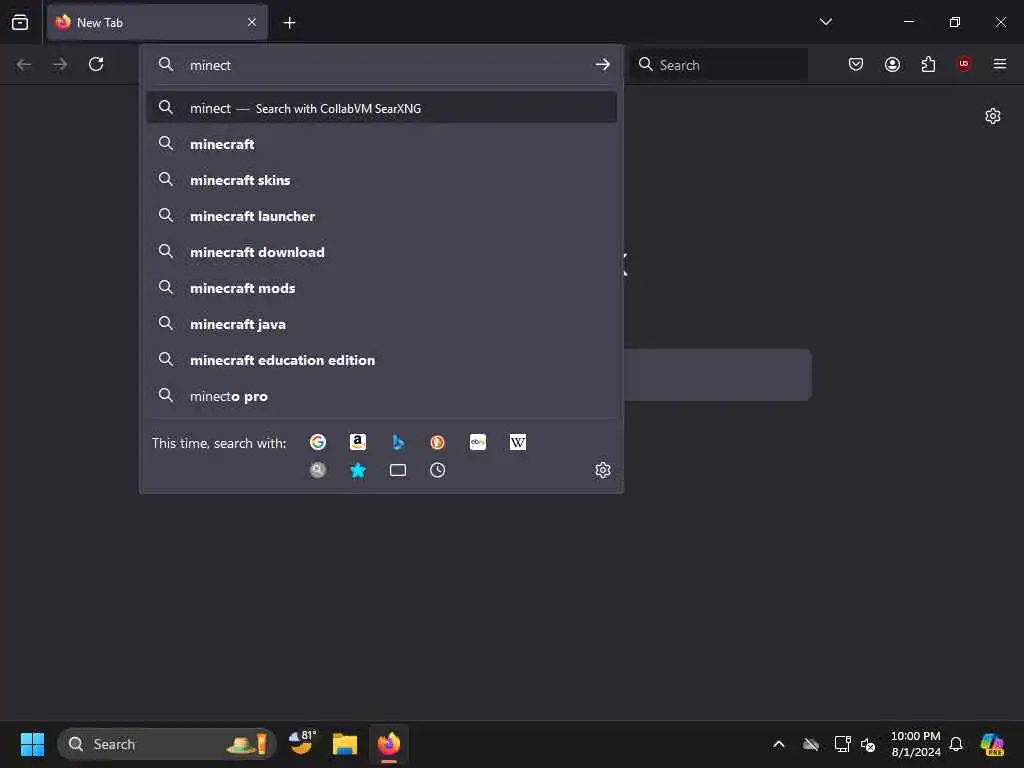
Task: Open clock showing 10:00 PM
Action: pyautogui.click(x=916, y=744)
